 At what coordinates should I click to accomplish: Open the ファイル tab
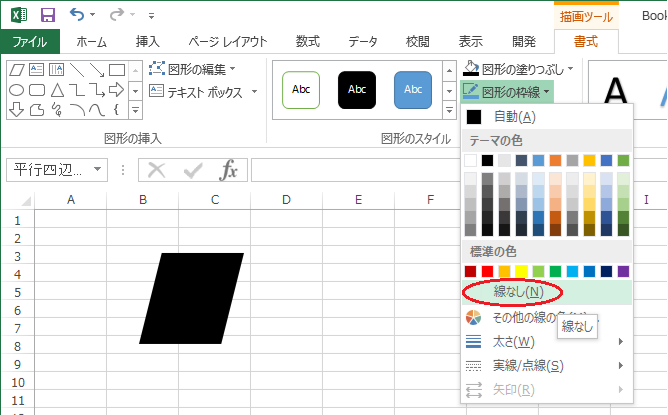pos(29,42)
